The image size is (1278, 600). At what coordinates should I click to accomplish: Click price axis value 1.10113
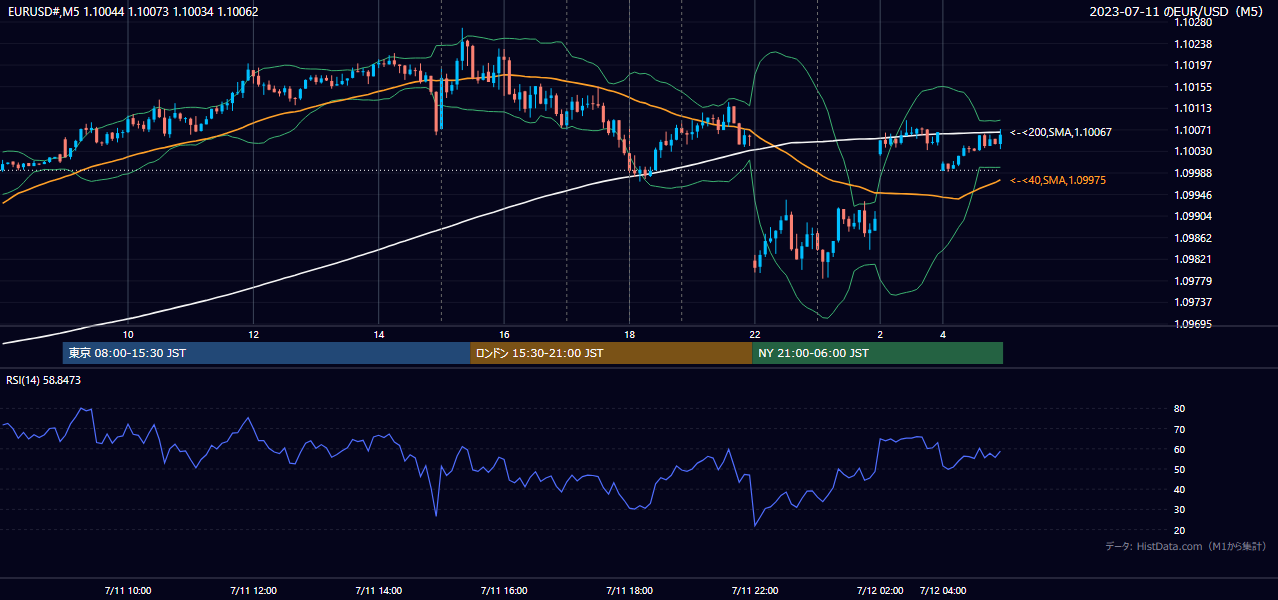tap(1193, 108)
